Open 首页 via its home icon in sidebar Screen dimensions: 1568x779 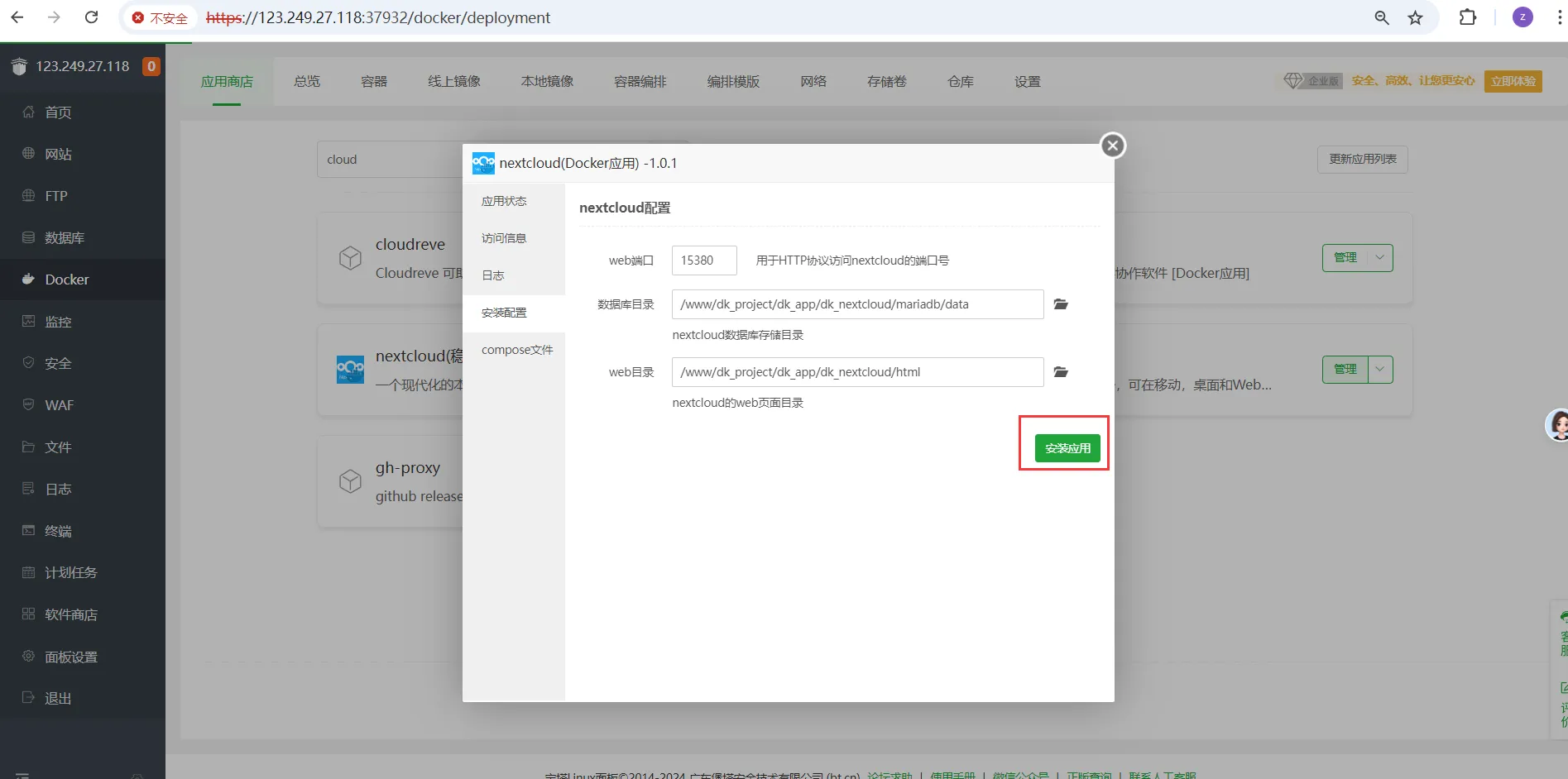28,112
